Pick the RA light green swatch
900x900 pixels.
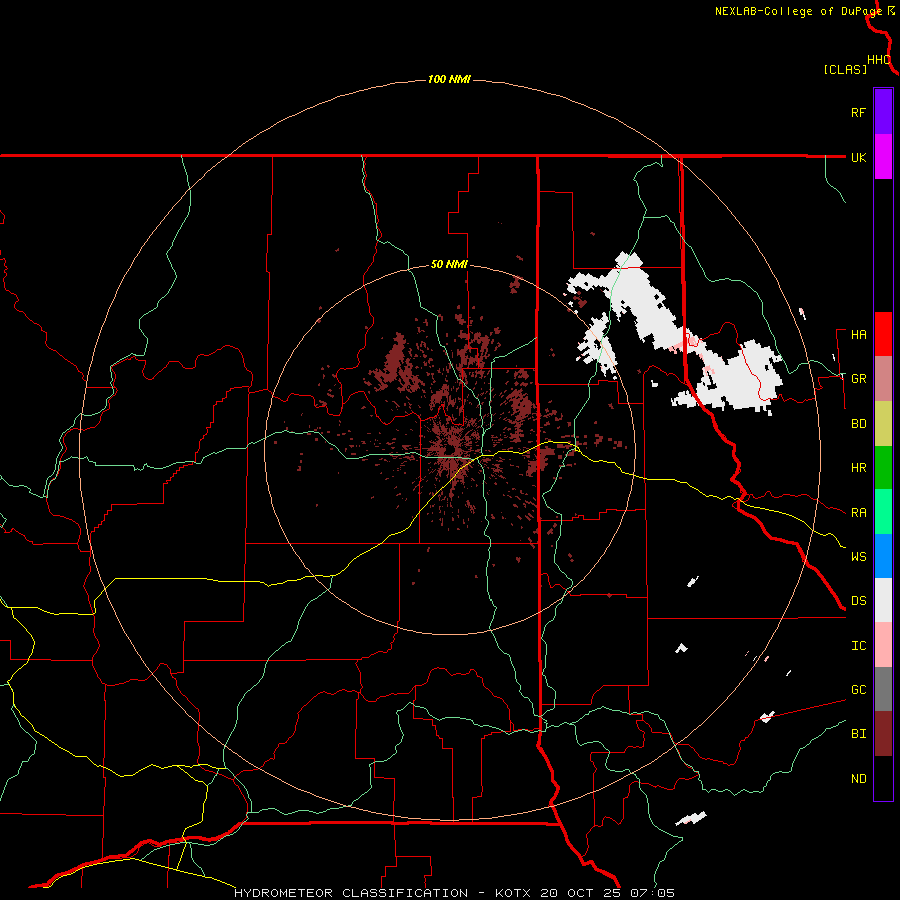tap(883, 512)
